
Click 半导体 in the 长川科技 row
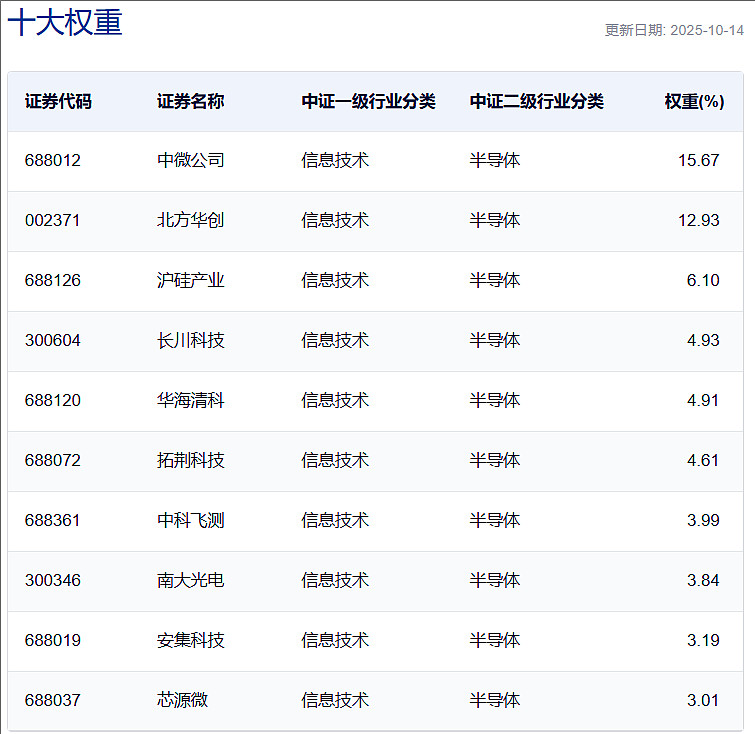tap(495, 341)
